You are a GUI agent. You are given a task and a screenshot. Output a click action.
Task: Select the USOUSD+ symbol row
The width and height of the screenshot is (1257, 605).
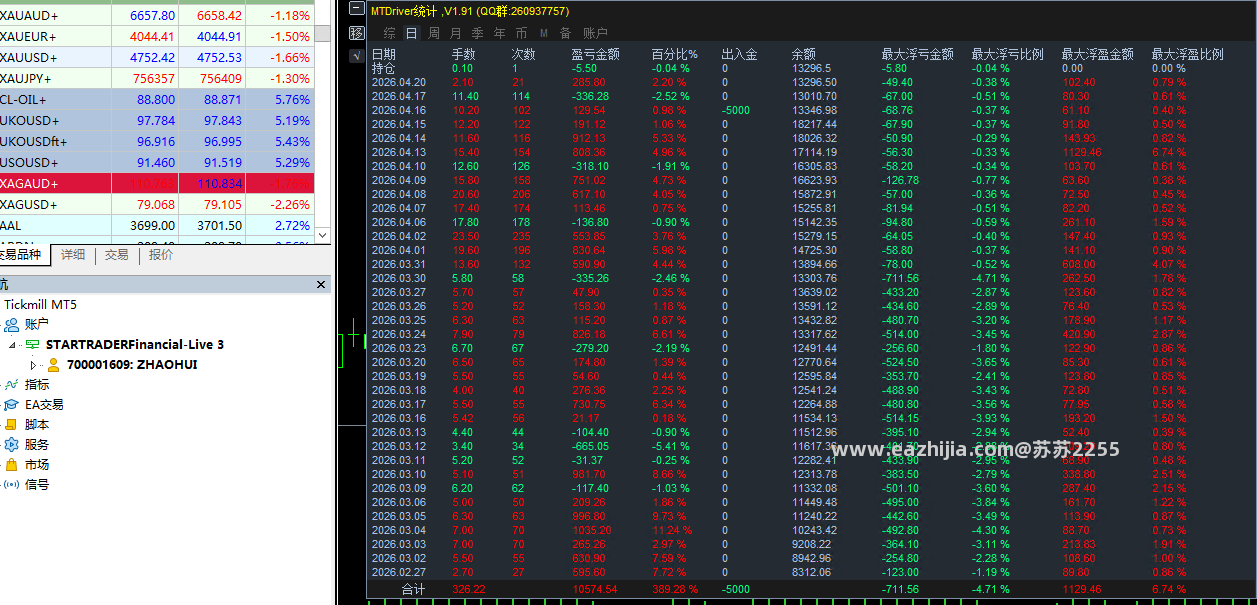pyautogui.click(x=157, y=162)
